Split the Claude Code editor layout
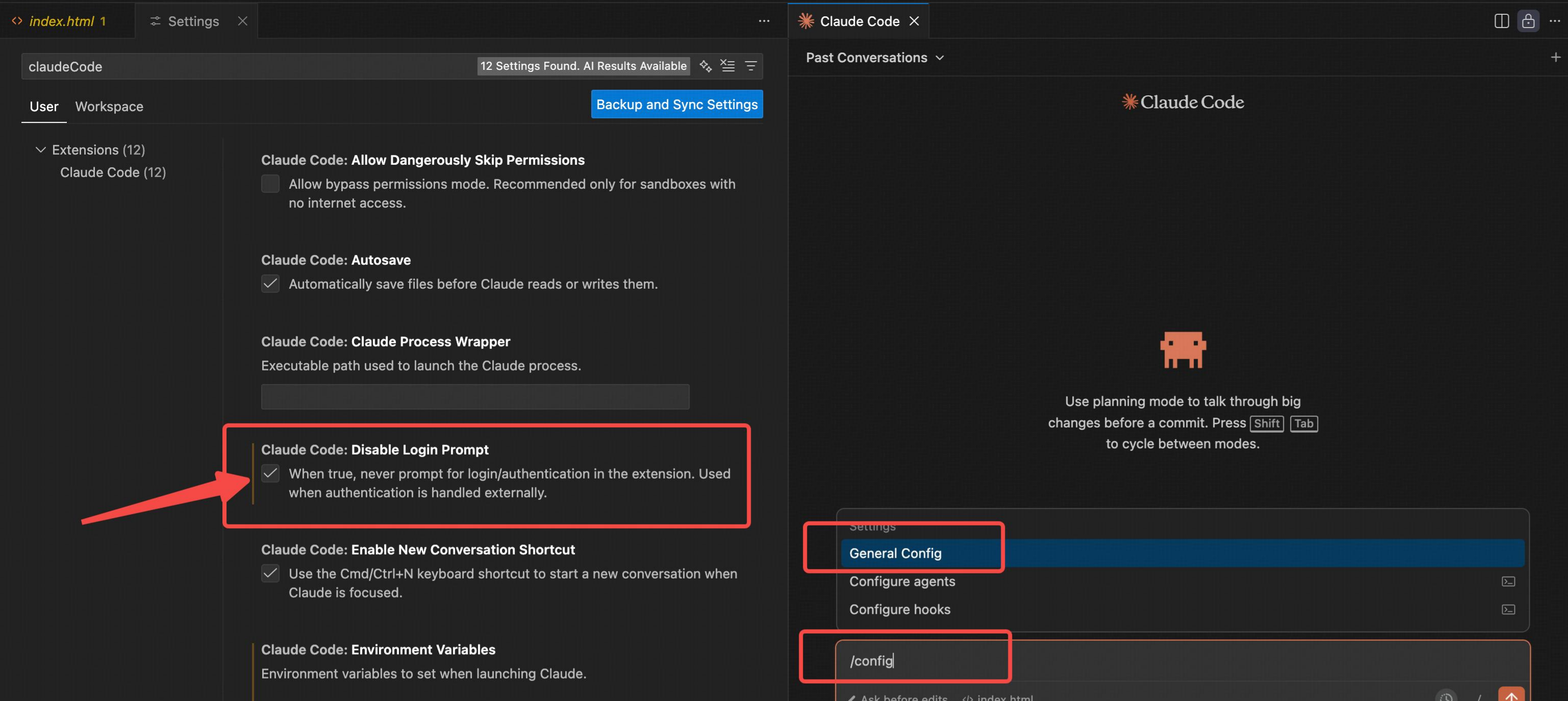The image size is (1568, 701). (x=1502, y=21)
